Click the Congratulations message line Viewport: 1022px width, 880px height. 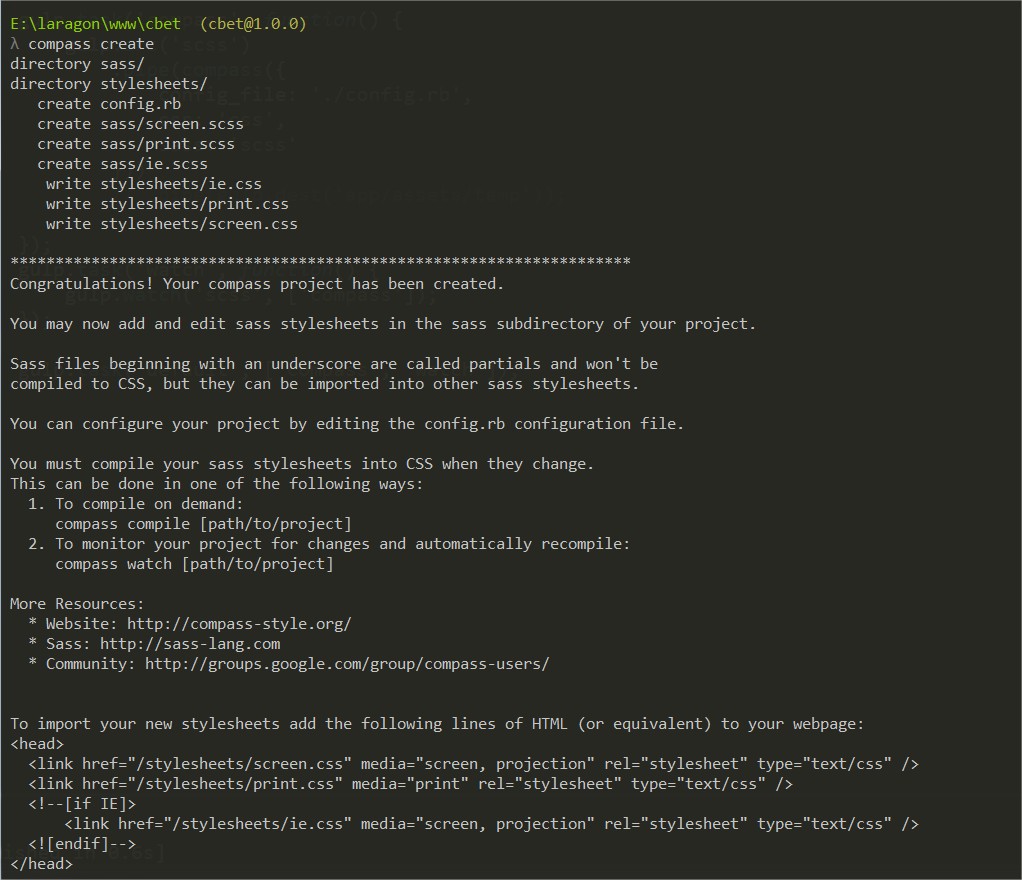257,284
